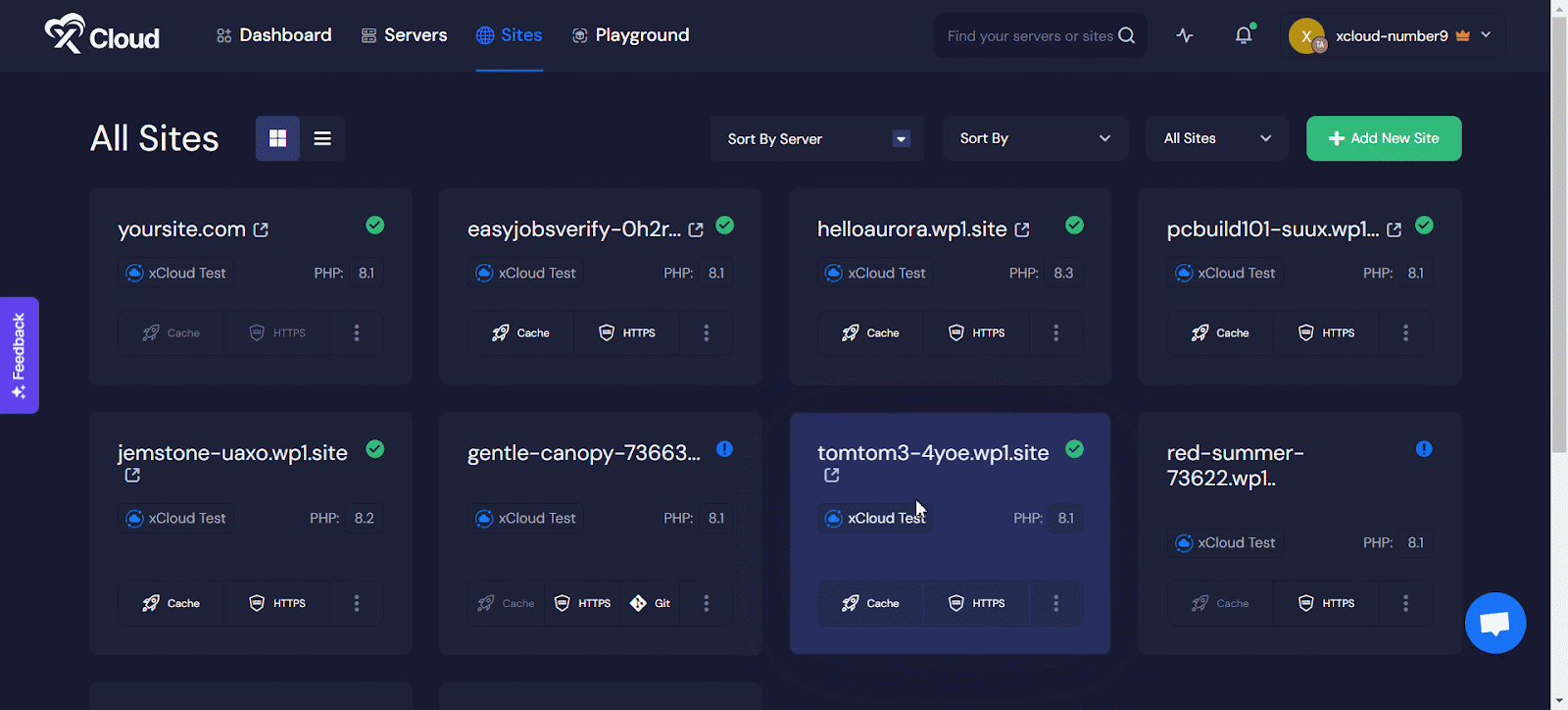Click Cache on helloaurora card

point(871,333)
